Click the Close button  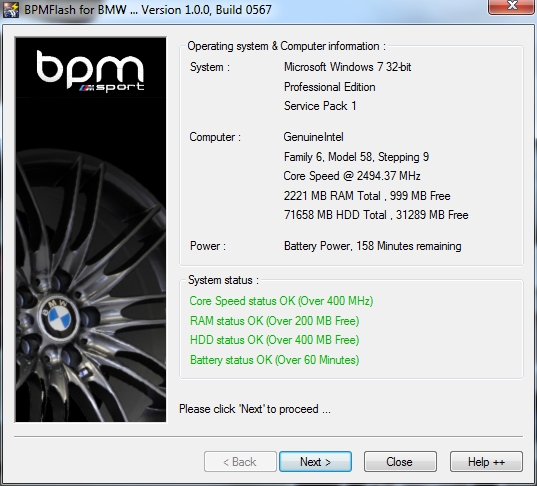pos(400,462)
